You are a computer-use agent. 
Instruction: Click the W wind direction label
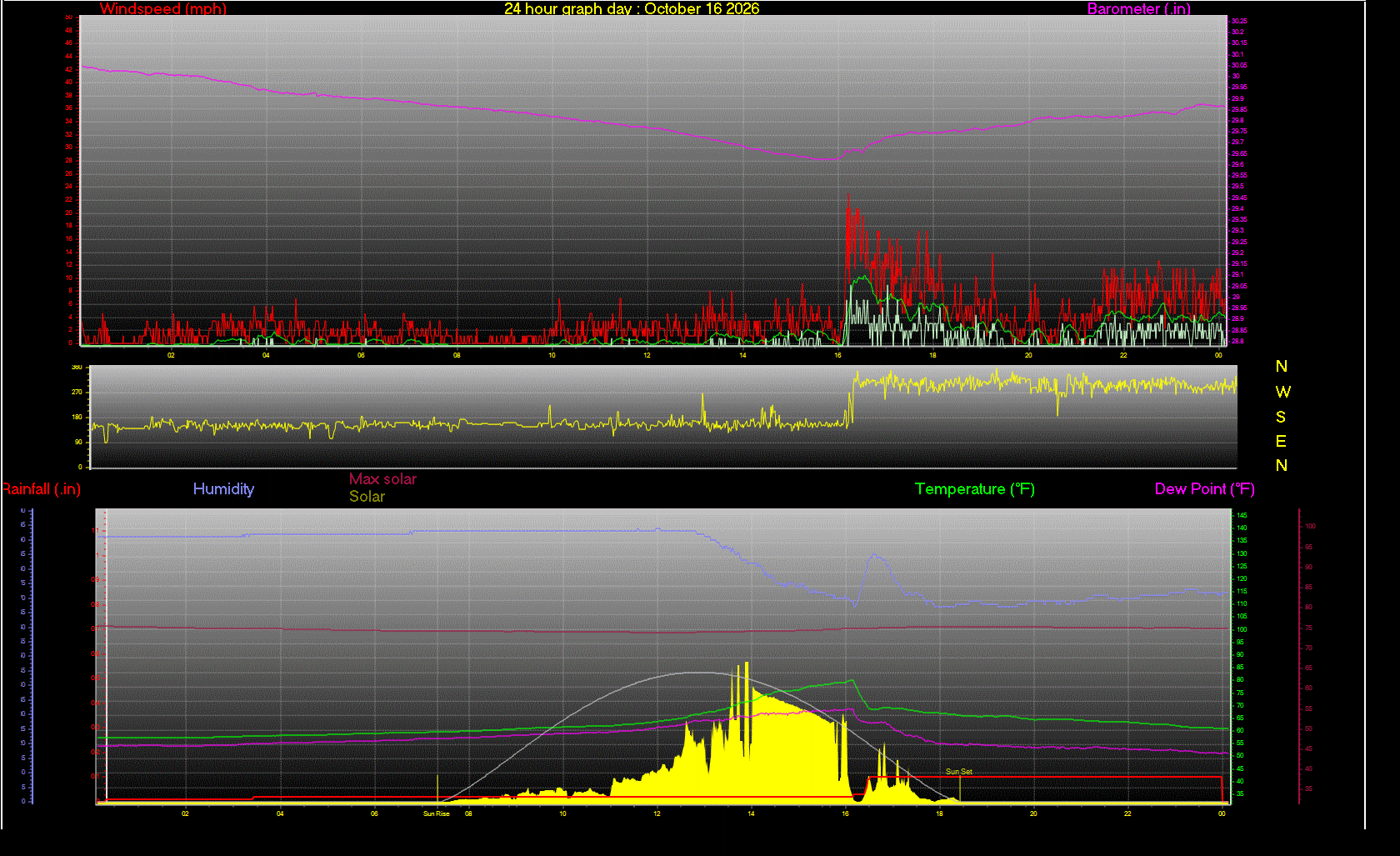[x=1282, y=392]
